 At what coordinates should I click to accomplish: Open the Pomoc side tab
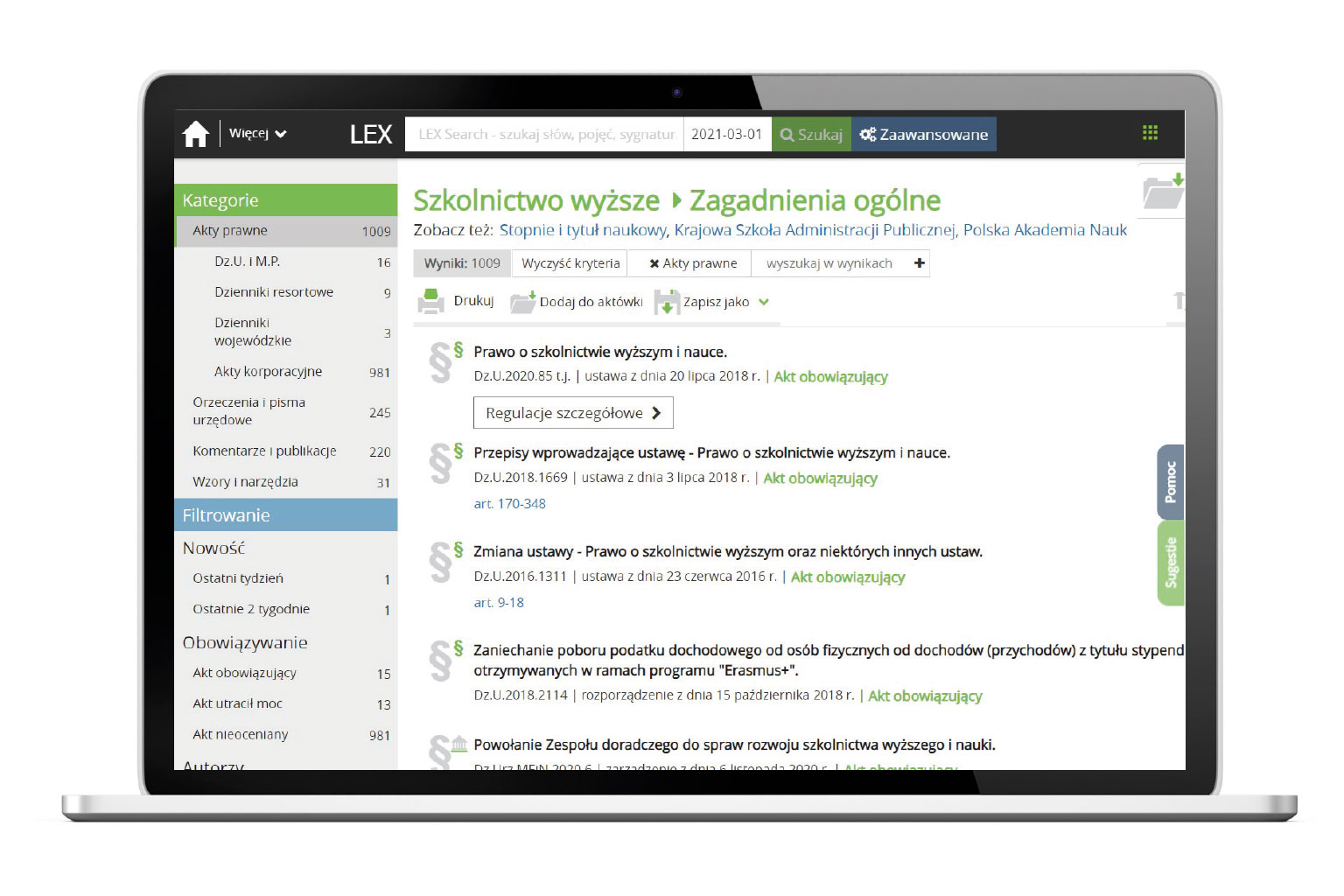tap(1170, 482)
